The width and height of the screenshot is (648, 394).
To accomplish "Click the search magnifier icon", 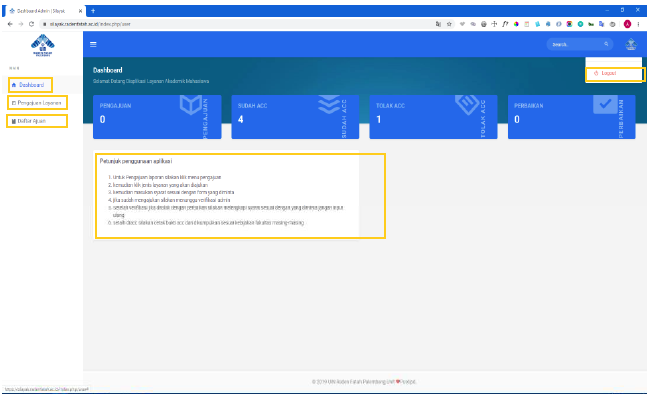I will 606,44.
